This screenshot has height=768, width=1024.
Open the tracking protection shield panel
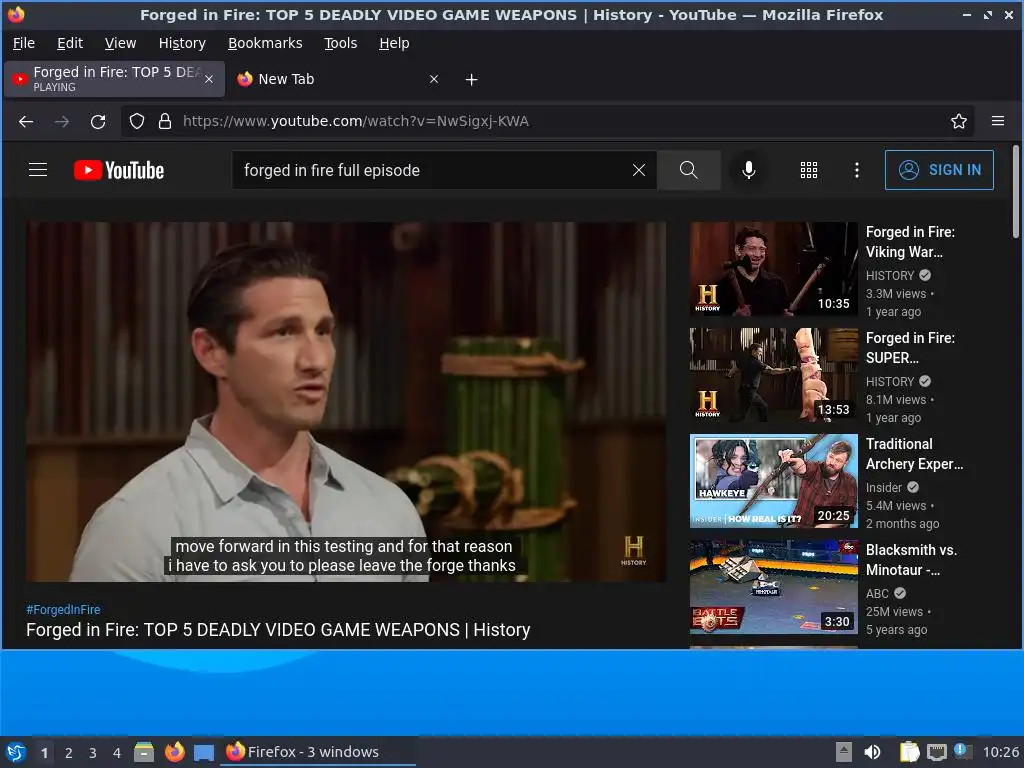pos(136,121)
